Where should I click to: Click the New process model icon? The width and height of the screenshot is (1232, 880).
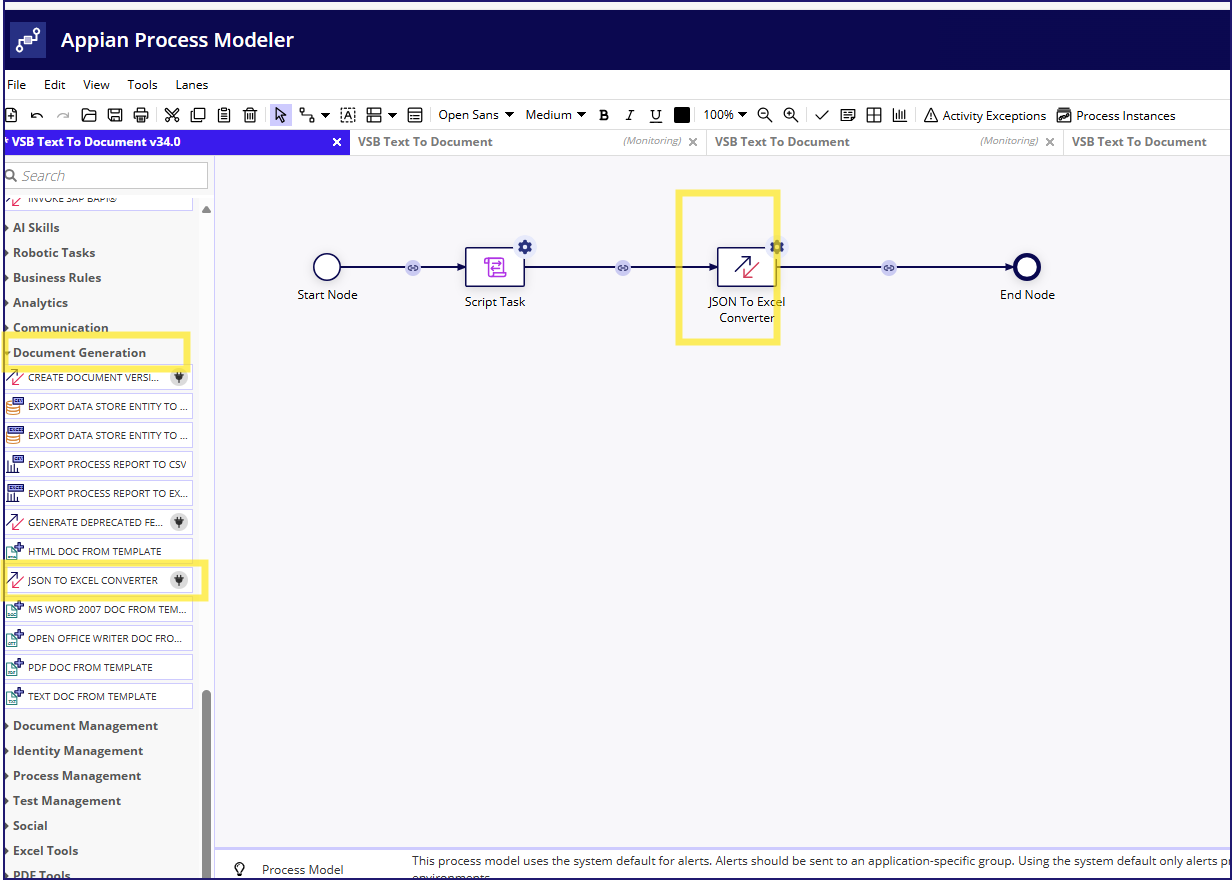coord(11,115)
